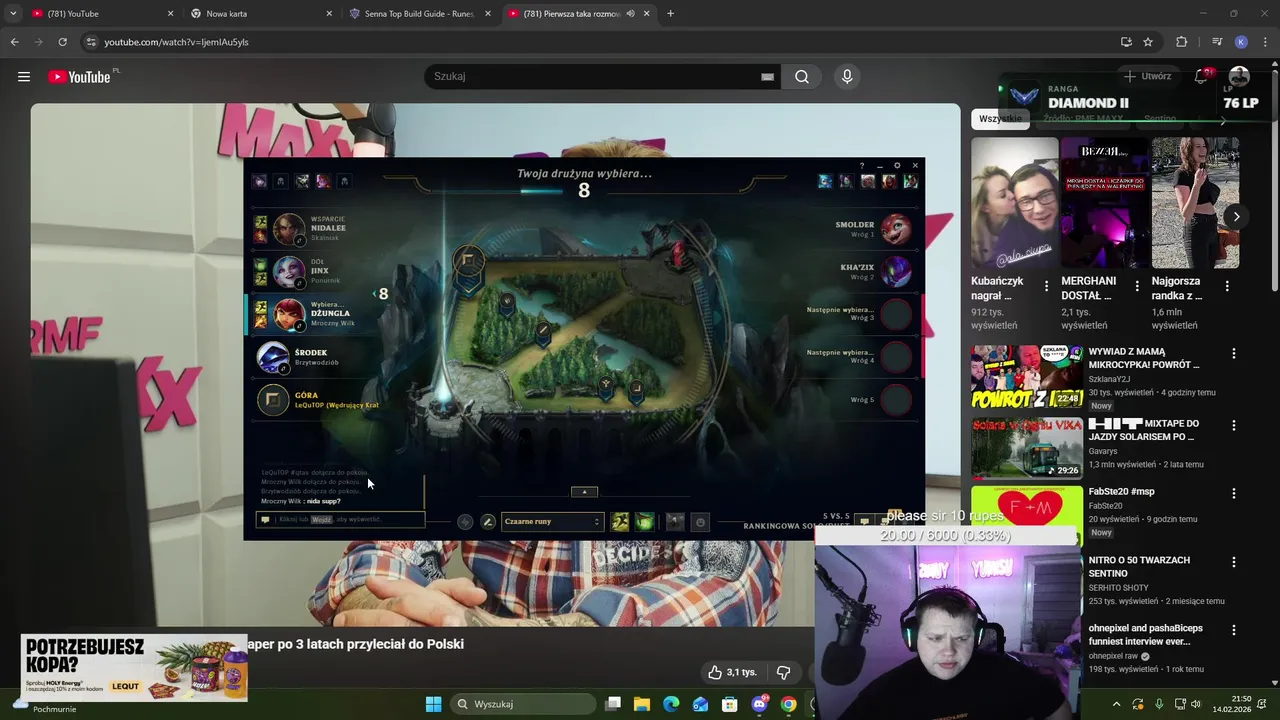
Task: Go back in browser history
Action: (14, 42)
